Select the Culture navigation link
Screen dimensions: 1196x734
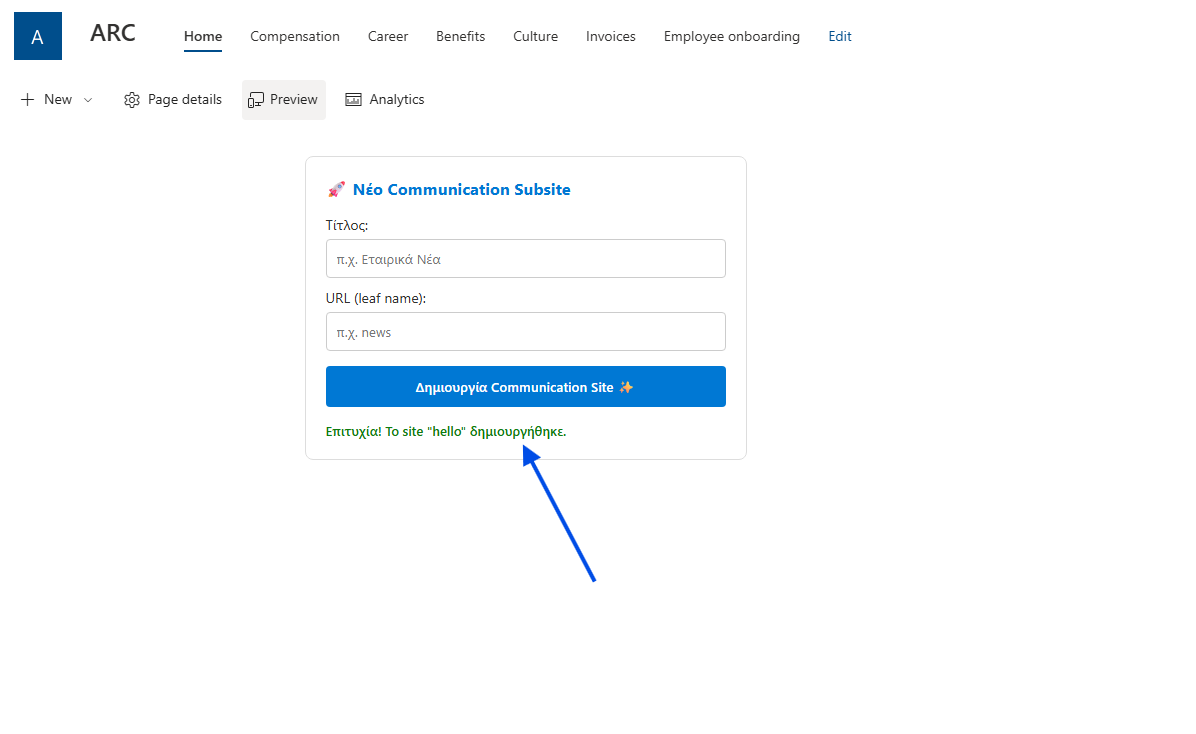click(535, 36)
